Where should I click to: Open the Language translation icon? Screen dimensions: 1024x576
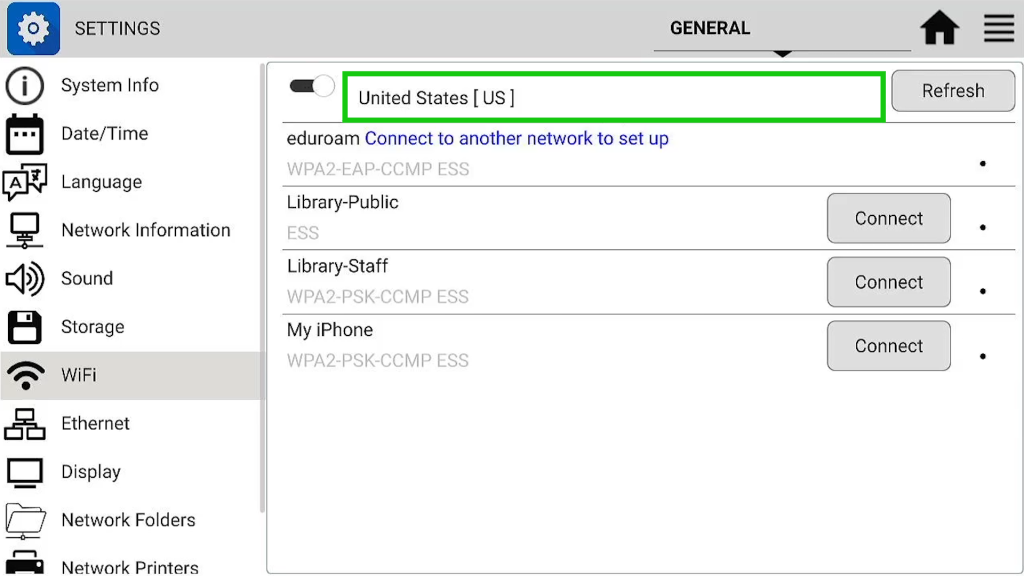25,182
